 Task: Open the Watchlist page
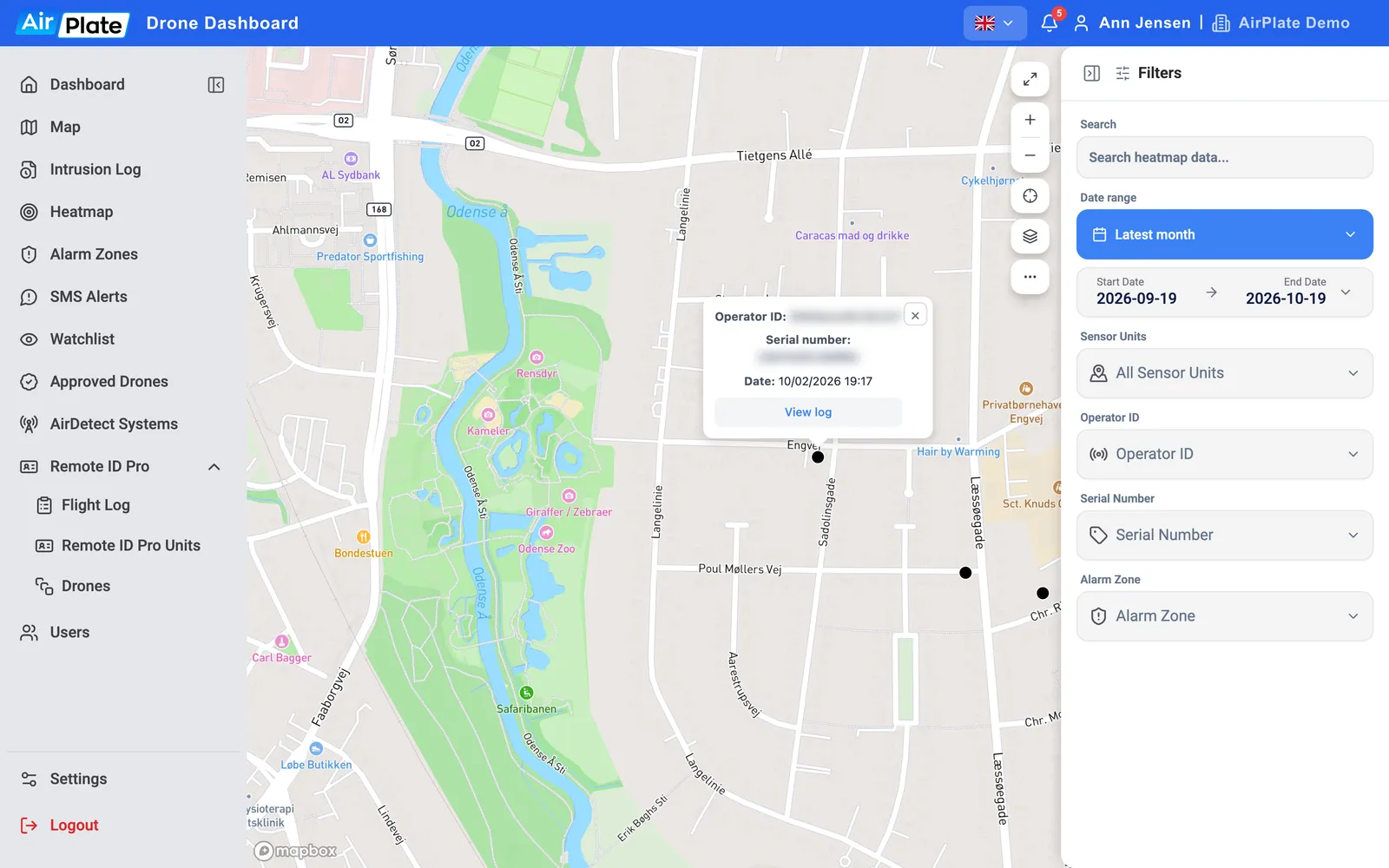pos(82,339)
